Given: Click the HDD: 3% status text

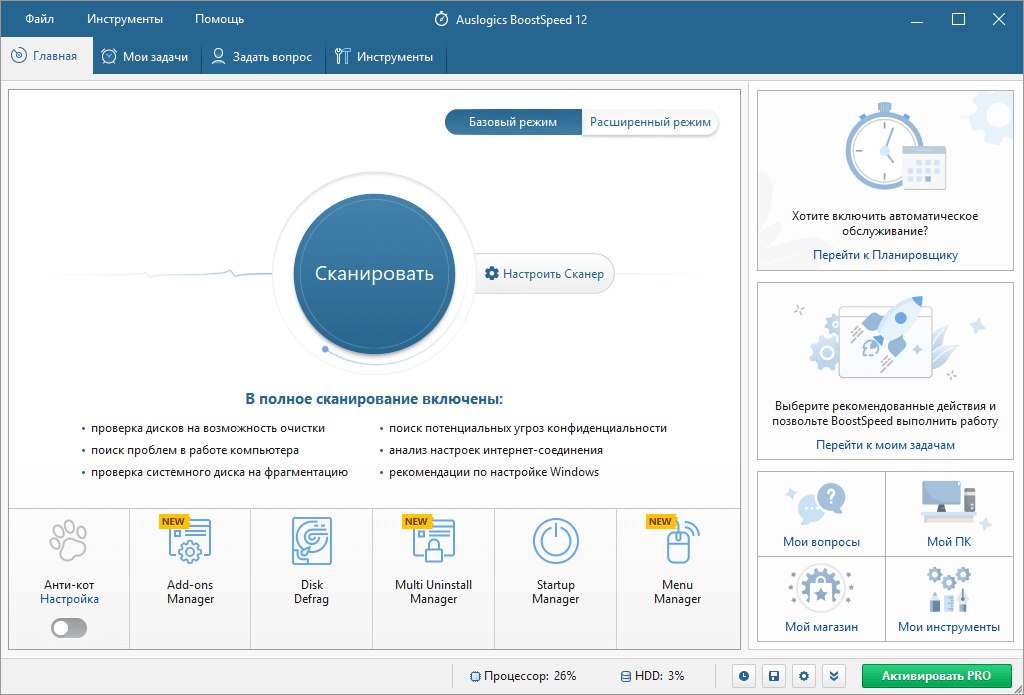Looking at the screenshot, I should [660, 676].
